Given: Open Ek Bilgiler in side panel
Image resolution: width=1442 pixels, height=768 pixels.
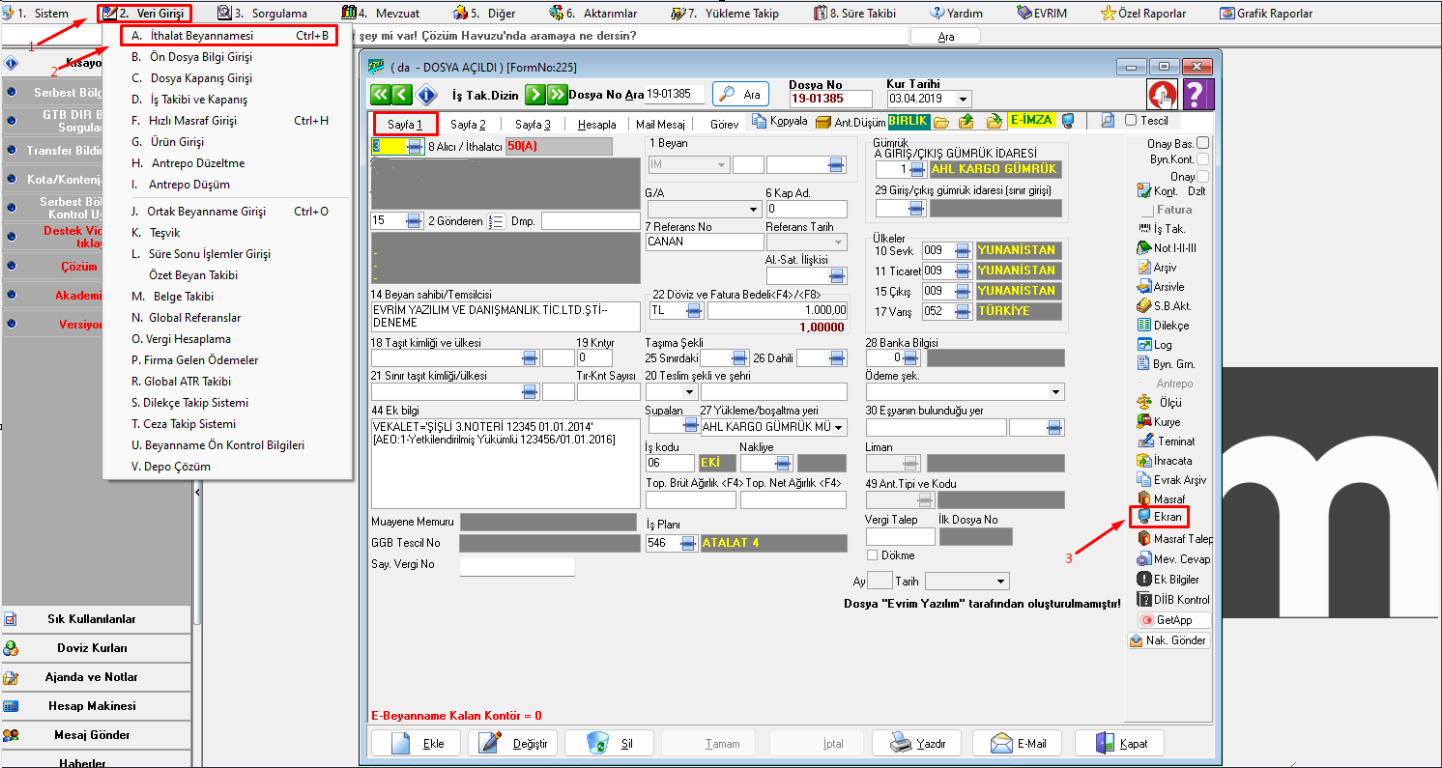Looking at the screenshot, I should click(1168, 579).
